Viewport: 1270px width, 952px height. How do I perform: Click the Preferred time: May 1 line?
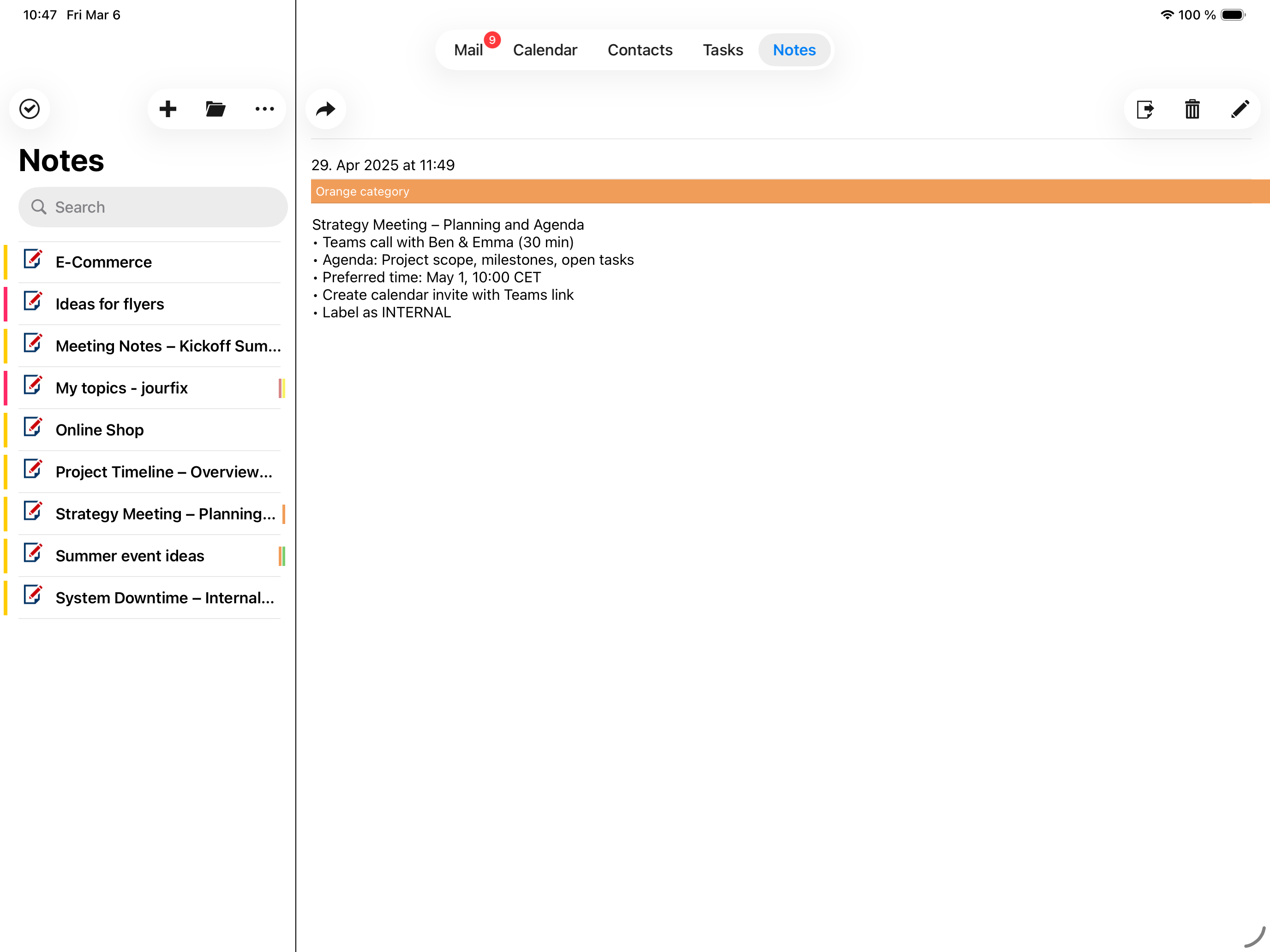click(x=426, y=277)
